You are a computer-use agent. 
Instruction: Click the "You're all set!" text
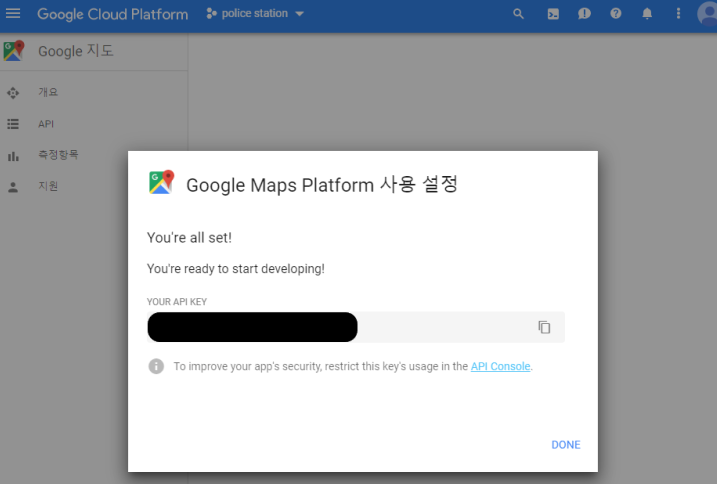[189, 238]
